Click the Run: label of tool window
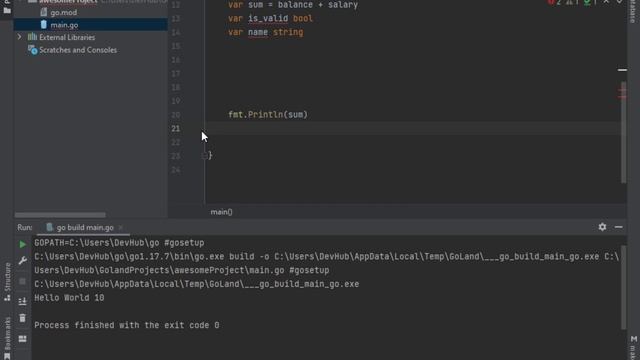This screenshot has width=640, height=360. pos(24,228)
